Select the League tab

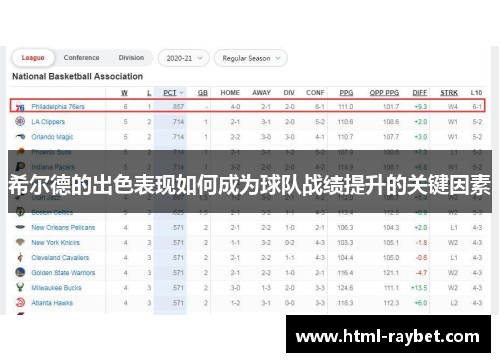tap(33, 58)
